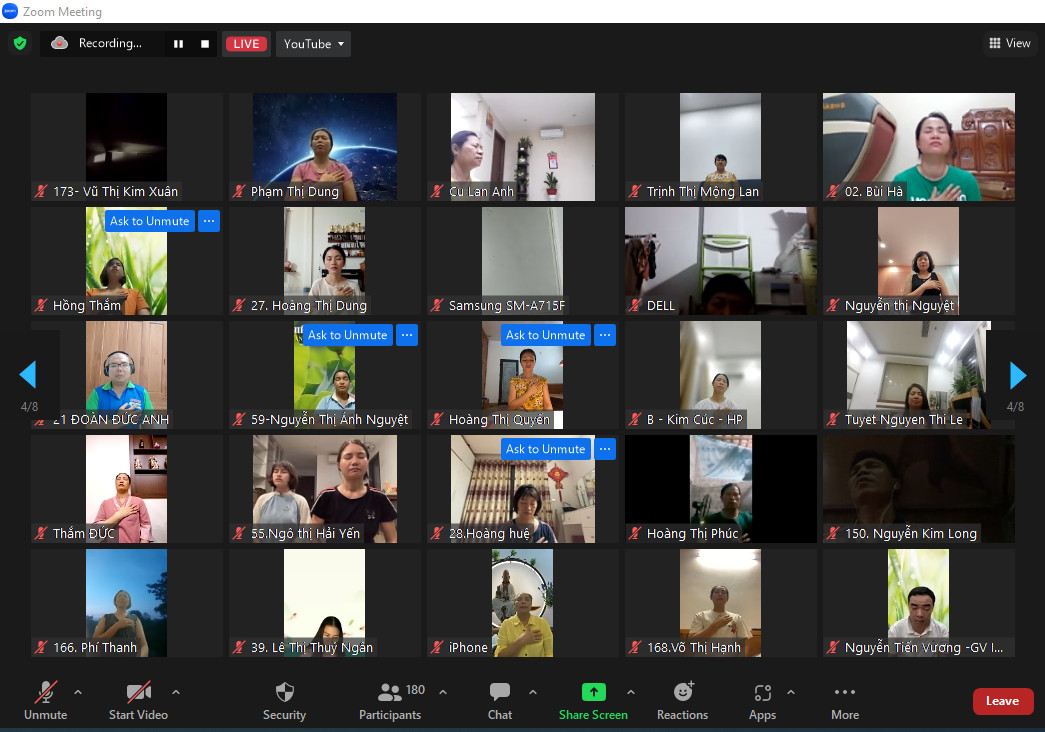Expand video settings arrow beside Start Video

tap(176, 693)
